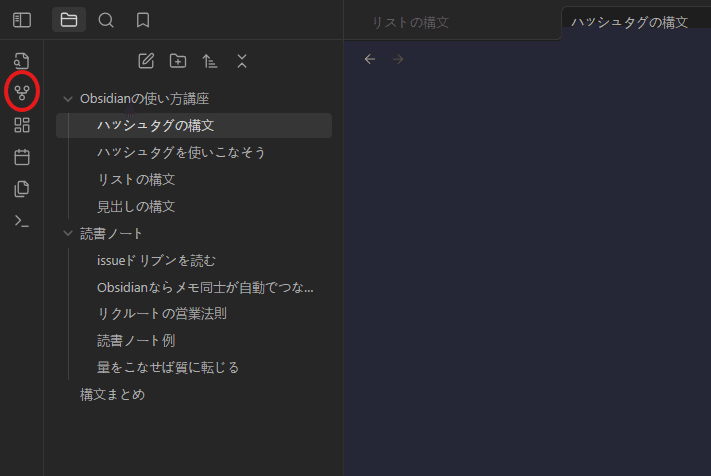Open the search panel
This screenshot has height=476, width=711.
106,20
